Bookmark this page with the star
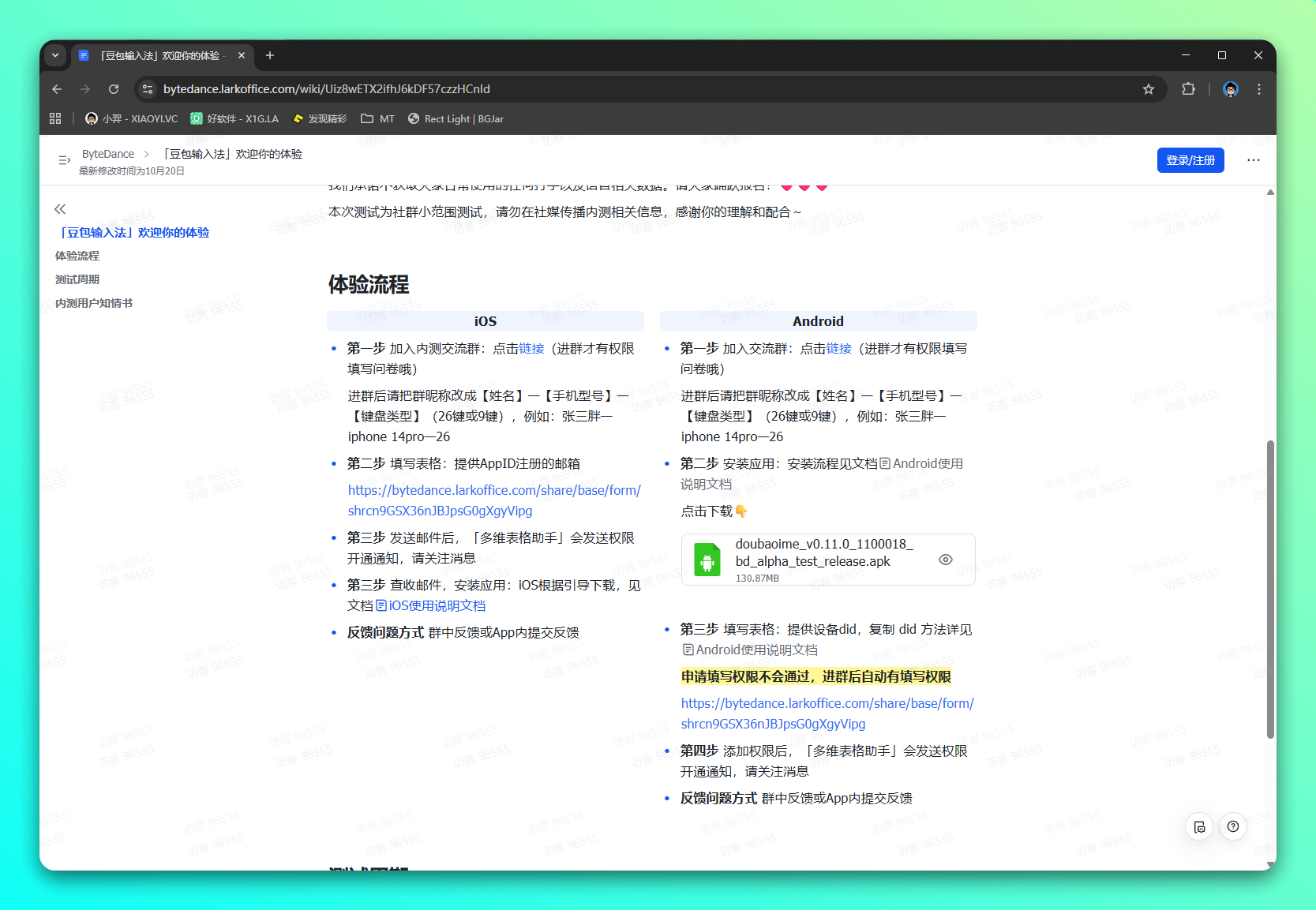This screenshot has height=910, width=1316. click(x=1149, y=89)
